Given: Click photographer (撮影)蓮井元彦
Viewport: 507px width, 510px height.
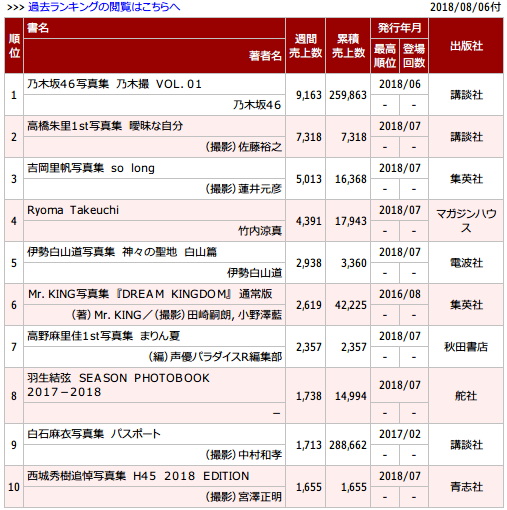Looking at the screenshot, I should coord(243,189).
